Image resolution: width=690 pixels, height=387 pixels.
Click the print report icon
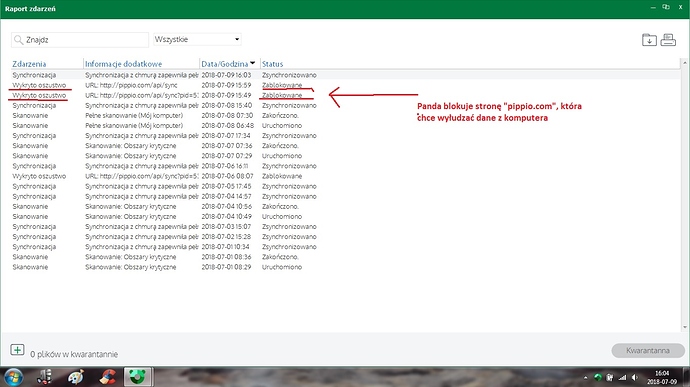point(668,40)
